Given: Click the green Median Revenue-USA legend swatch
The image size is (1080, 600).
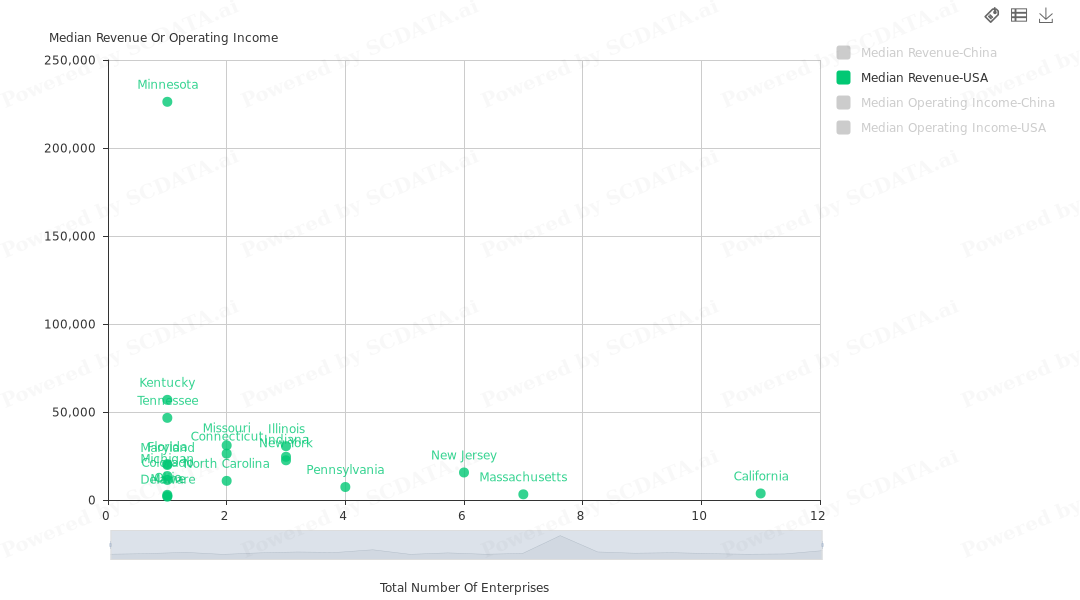Looking at the screenshot, I should pos(844,78).
